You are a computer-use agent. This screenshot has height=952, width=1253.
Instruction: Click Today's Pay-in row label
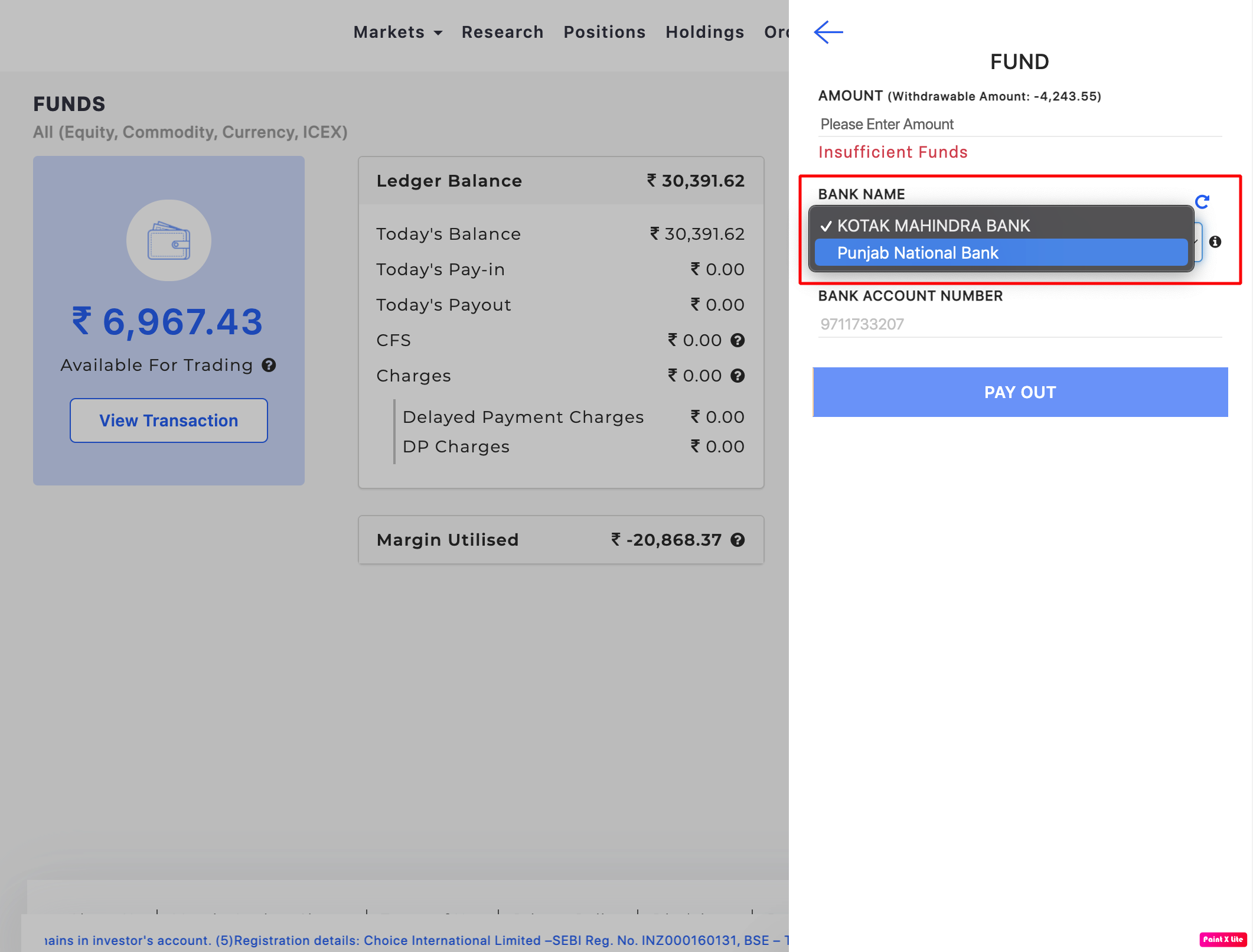point(440,269)
